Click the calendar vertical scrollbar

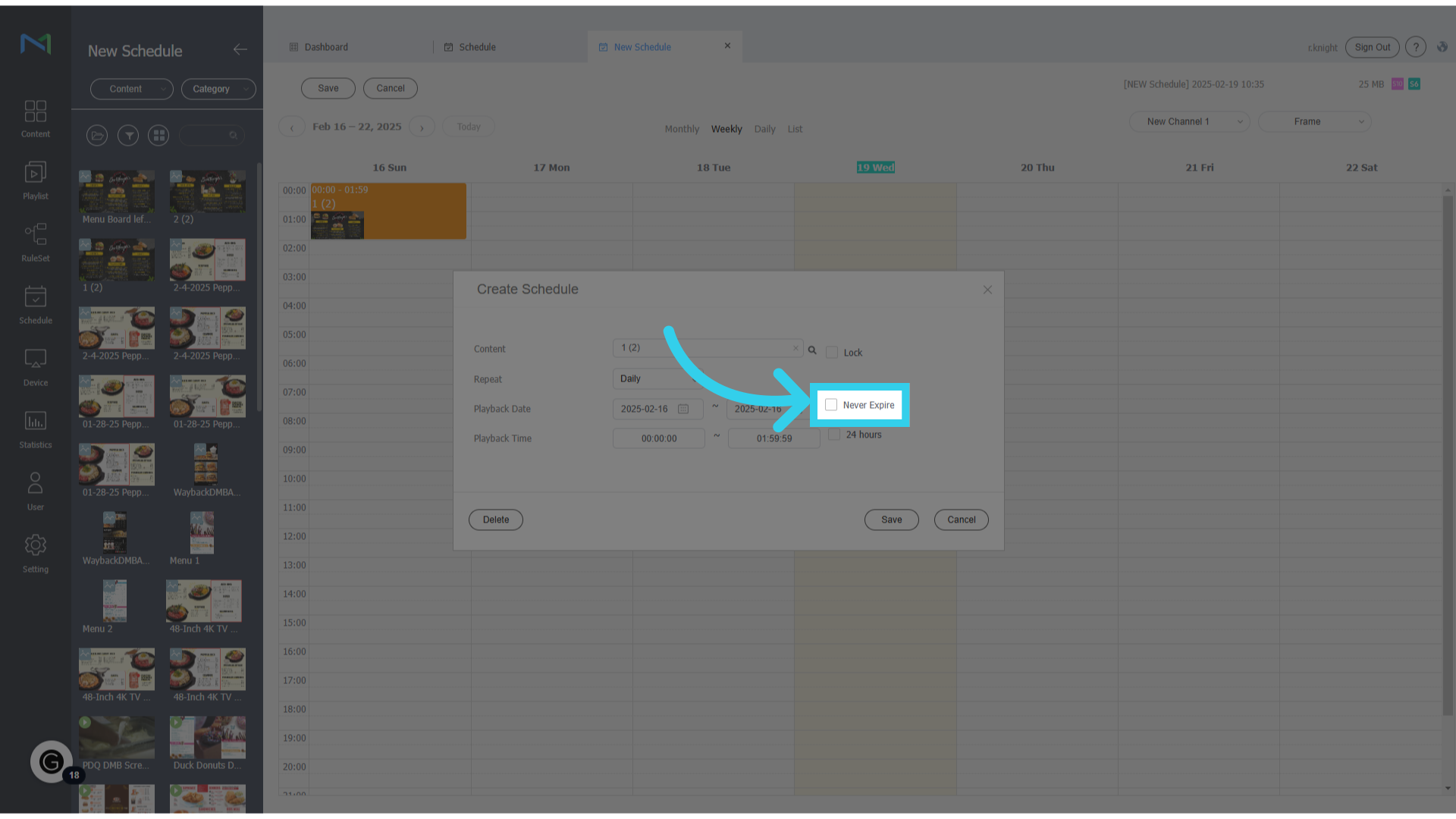click(1448, 455)
